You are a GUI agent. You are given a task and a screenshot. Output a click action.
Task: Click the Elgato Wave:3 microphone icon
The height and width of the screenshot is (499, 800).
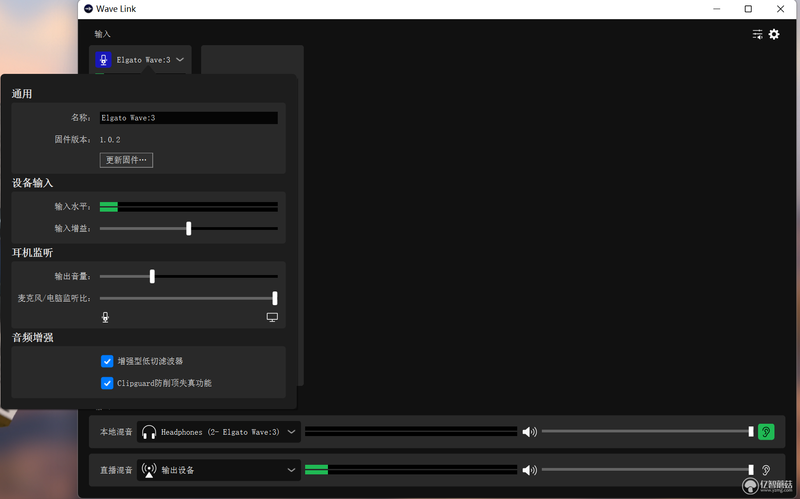pos(103,60)
